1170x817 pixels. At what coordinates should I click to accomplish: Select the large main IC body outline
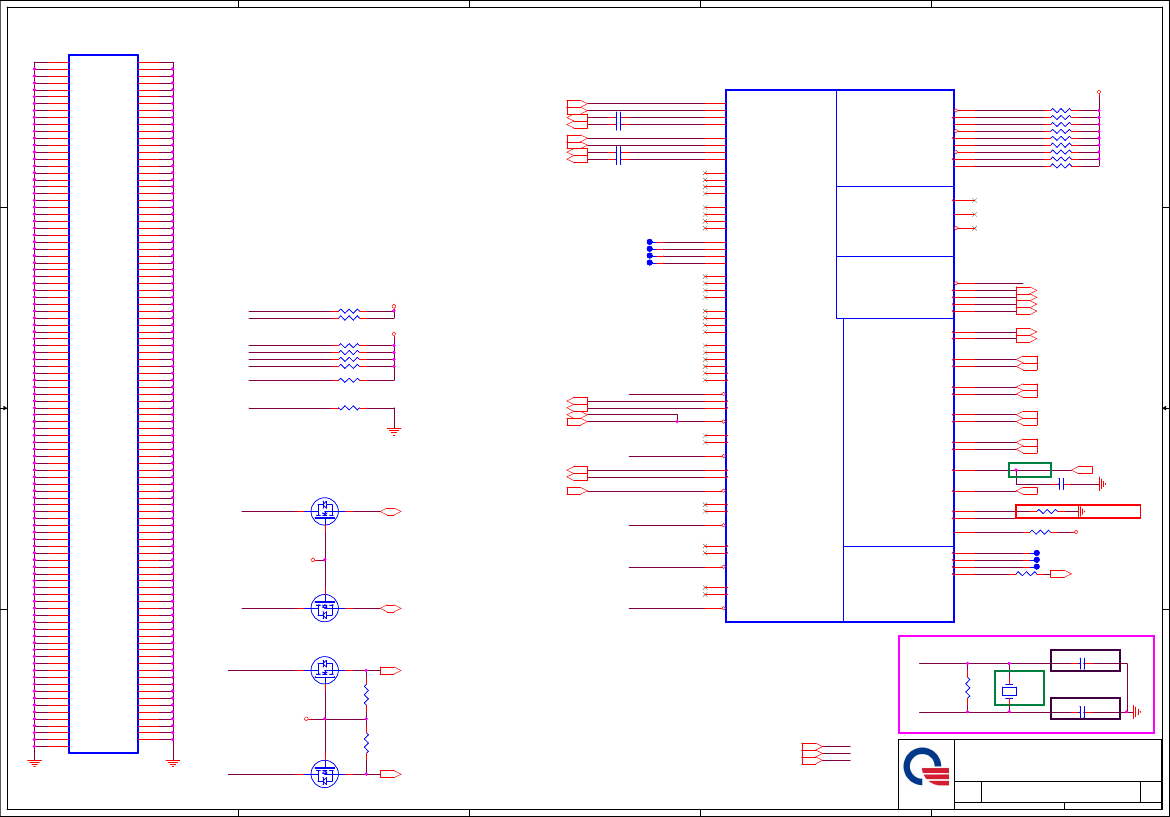[x=839, y=356]
